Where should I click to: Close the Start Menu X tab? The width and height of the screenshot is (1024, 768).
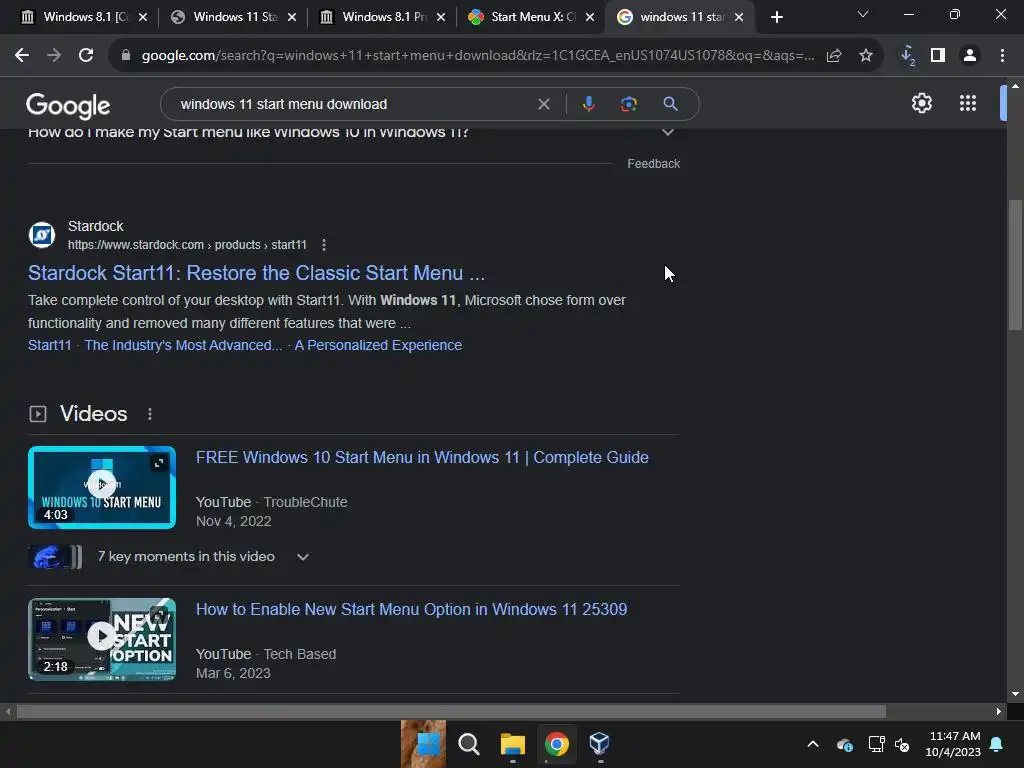pyautogui.click(x=590, y=17)
